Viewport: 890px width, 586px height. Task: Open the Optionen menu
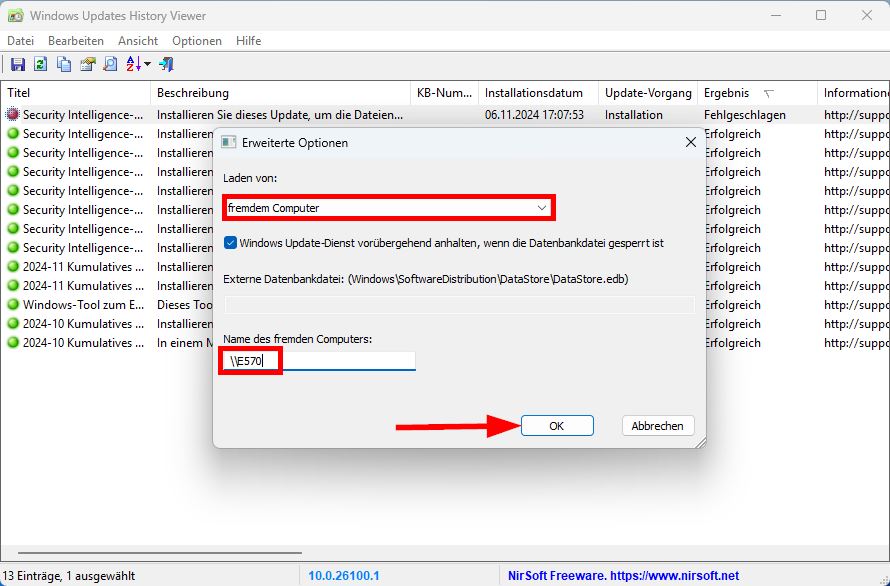(x=196, y=41)
